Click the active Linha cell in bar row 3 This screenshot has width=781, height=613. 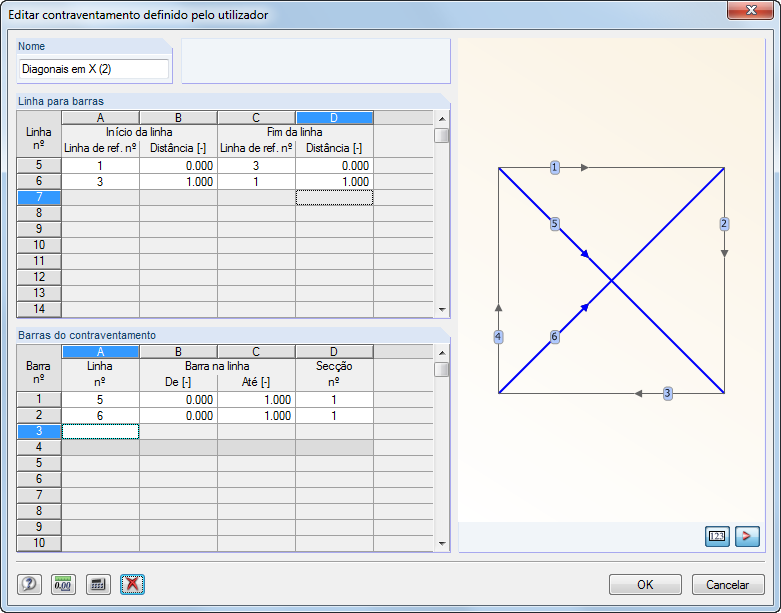point(100,432)
